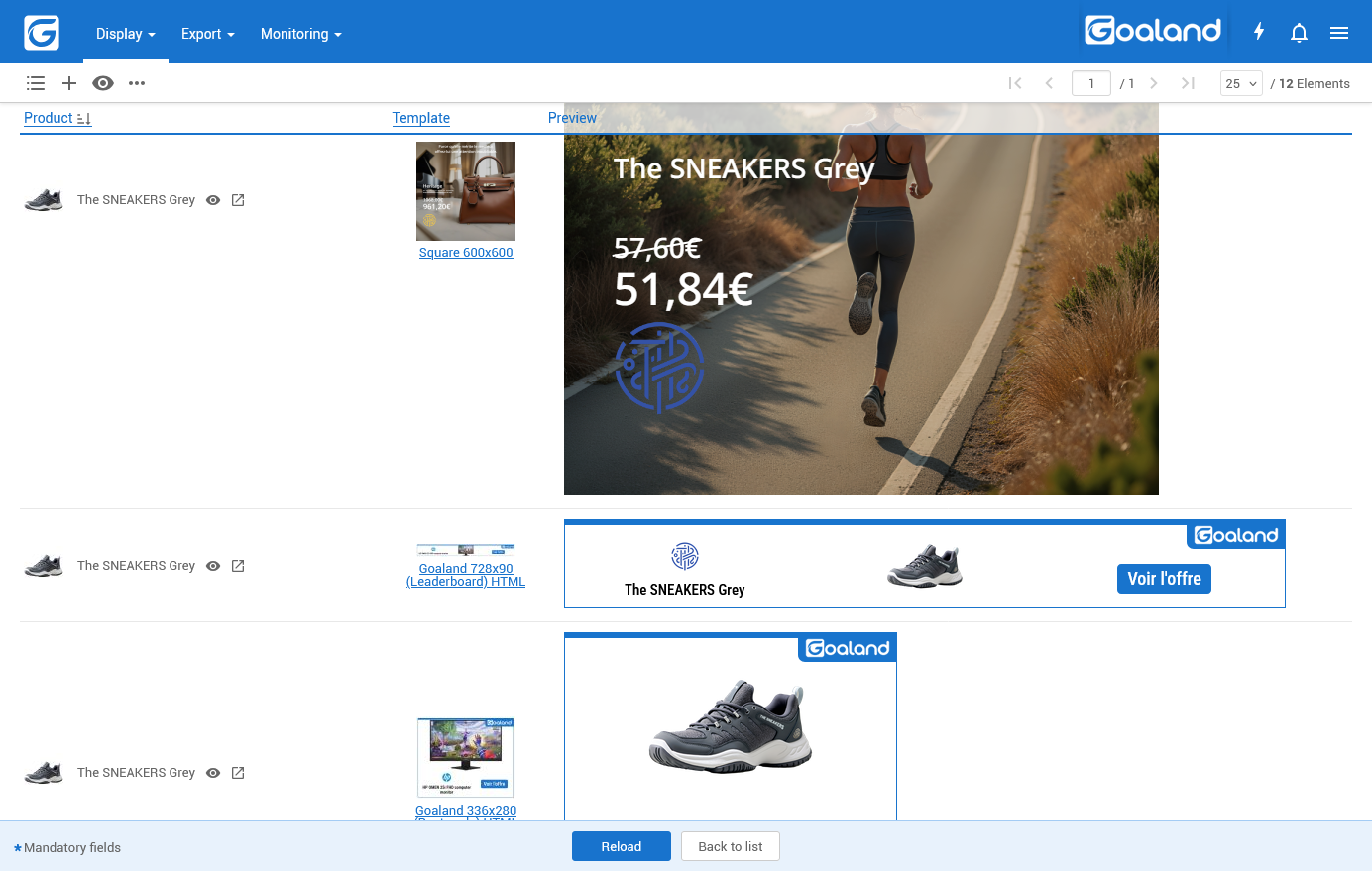
Task: Click the Goaland 728x90 template thumbnail
Action: 466,550
